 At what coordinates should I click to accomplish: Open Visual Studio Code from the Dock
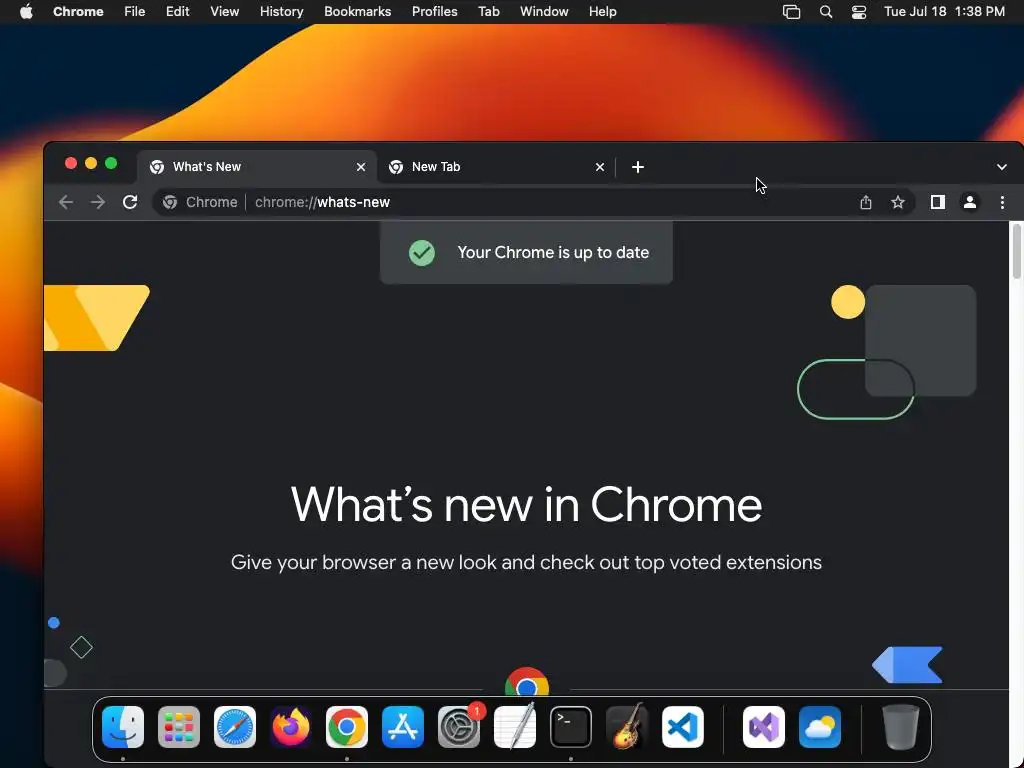pyautogui.click(x=683, y=727)
